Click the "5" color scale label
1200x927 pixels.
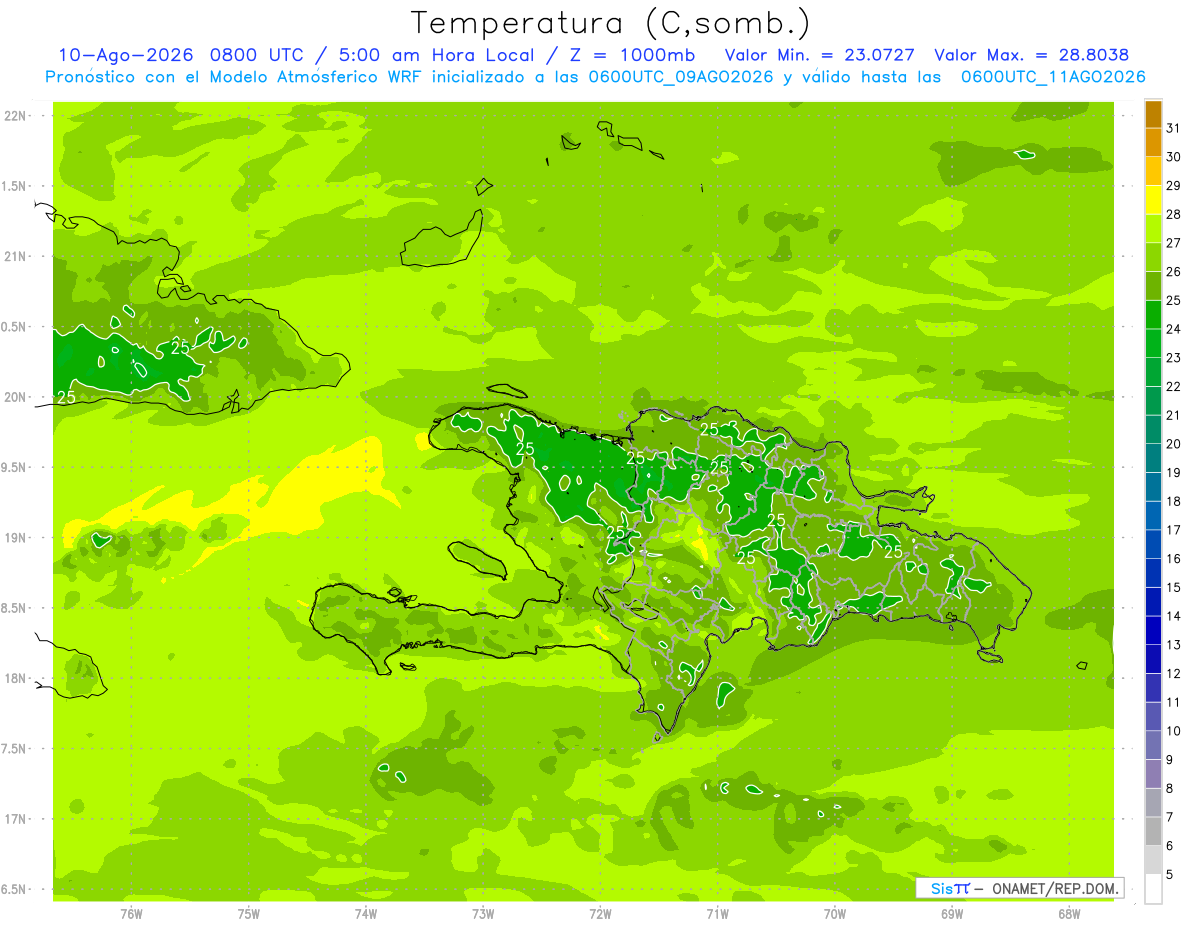click(x=1170, y=875)
